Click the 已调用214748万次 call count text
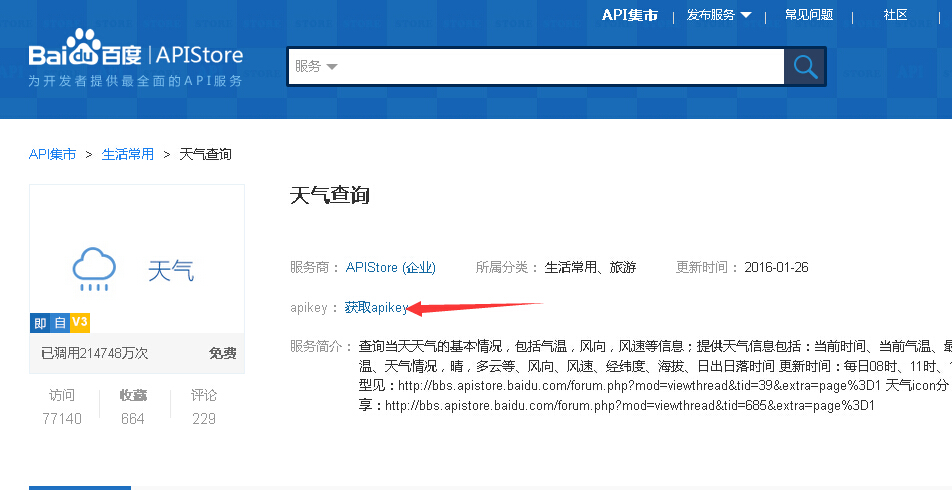This screenshot has width=952, height=490. [95, 353]
